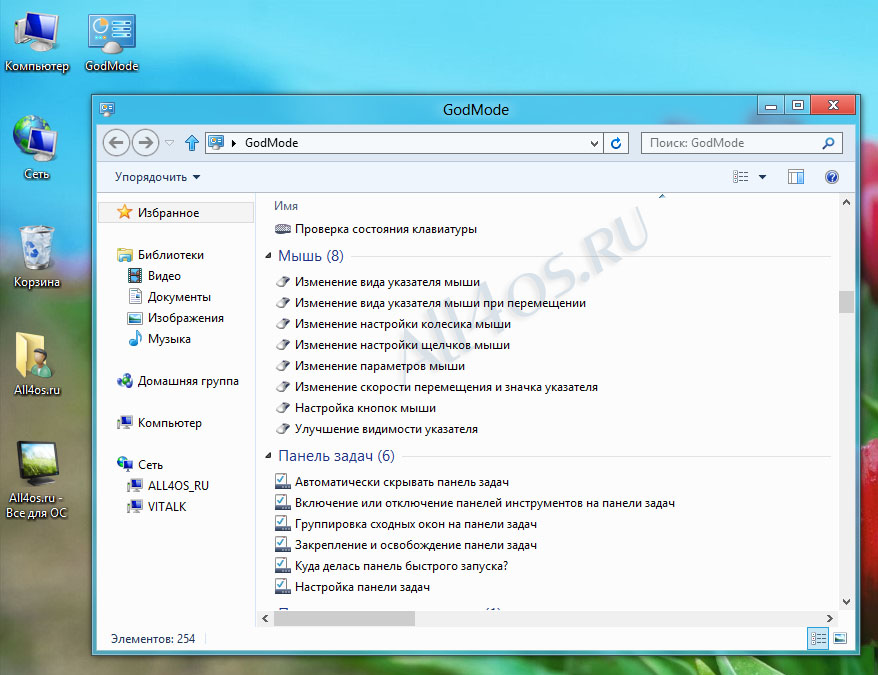The image size is (878, 675).
Task: Click the vertical scrollbar down arrow
Action: pyautogui.click(x=846, y=602)
